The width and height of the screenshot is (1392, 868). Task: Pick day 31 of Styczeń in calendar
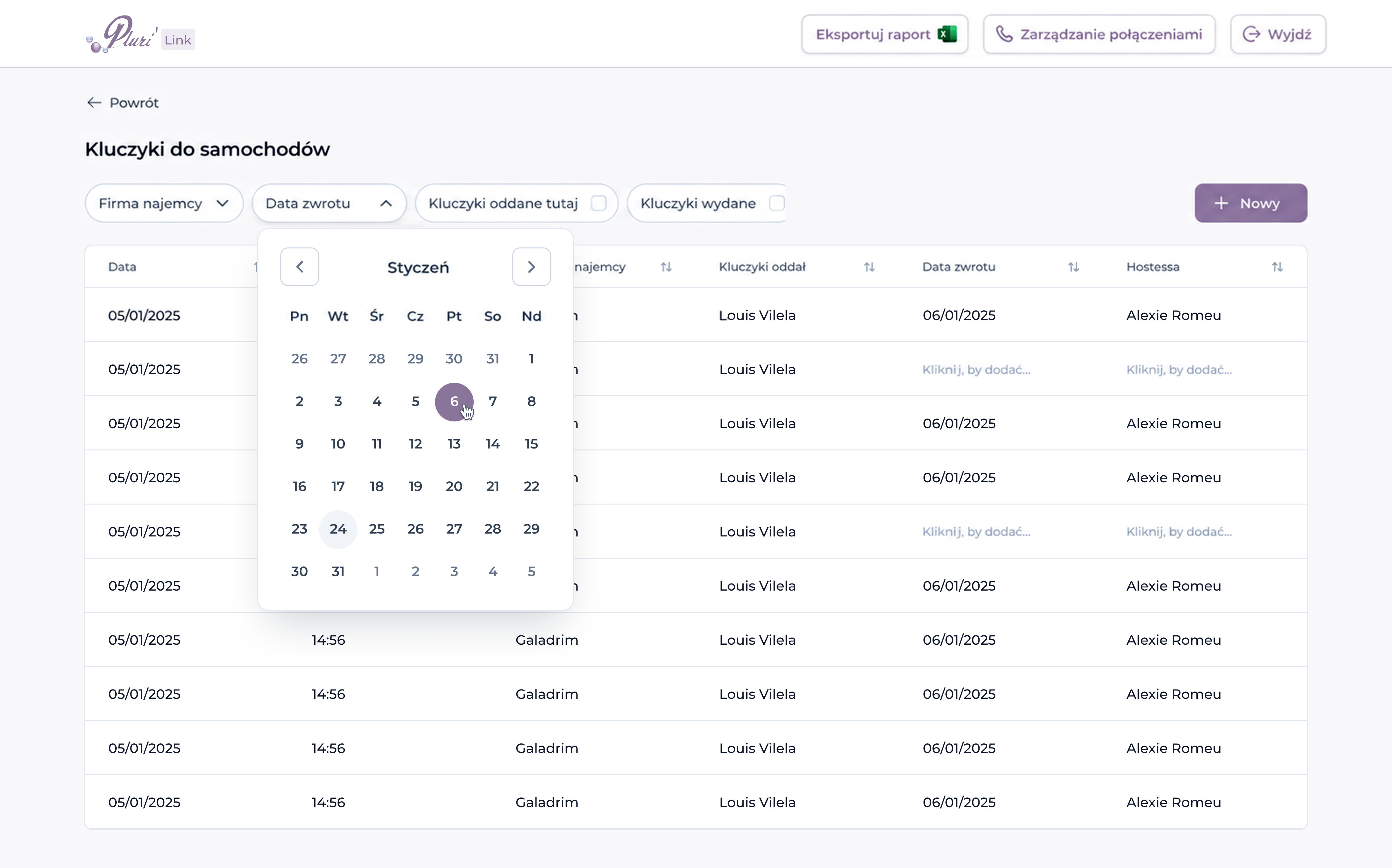(x=338, y=572)
